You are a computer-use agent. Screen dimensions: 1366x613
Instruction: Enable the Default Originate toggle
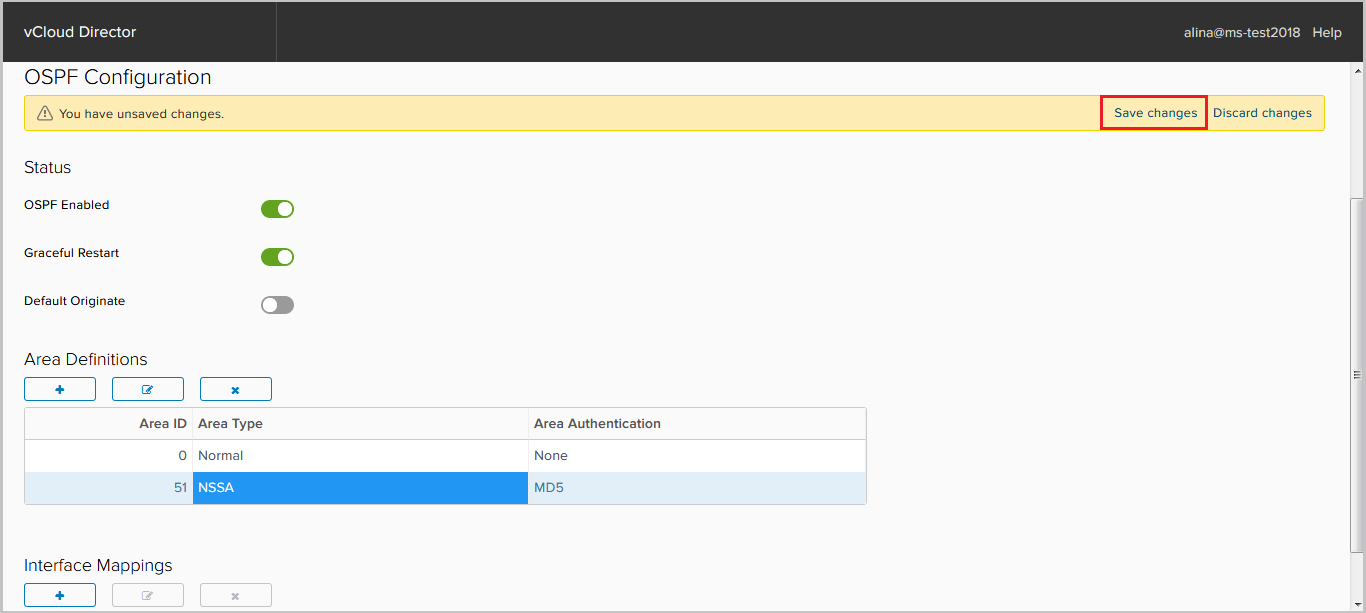[277, 305]
